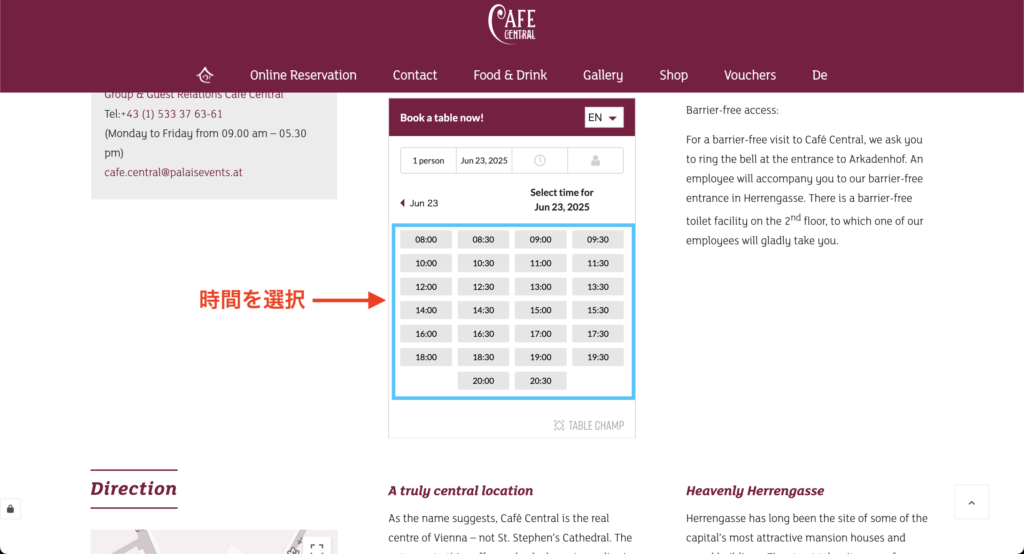The height and width of the screenshot is (554, 1024).
Task: Book the 15:30 time slot
Action: coord(598,310)
